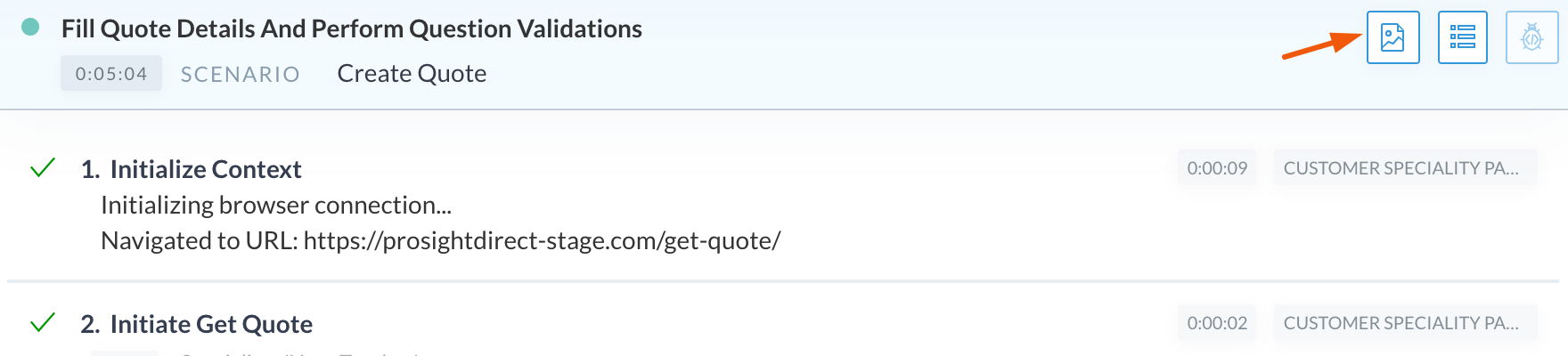
Task: Open the step list view icon
Action: (x=1463, y=37)
